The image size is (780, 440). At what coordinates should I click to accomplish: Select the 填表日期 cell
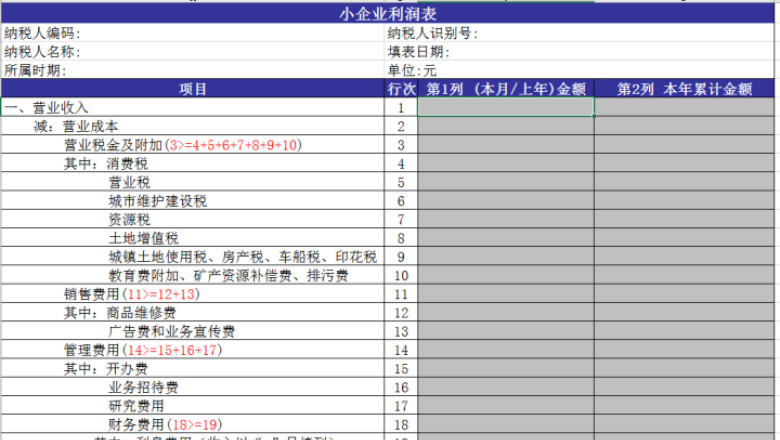(580, 51)
